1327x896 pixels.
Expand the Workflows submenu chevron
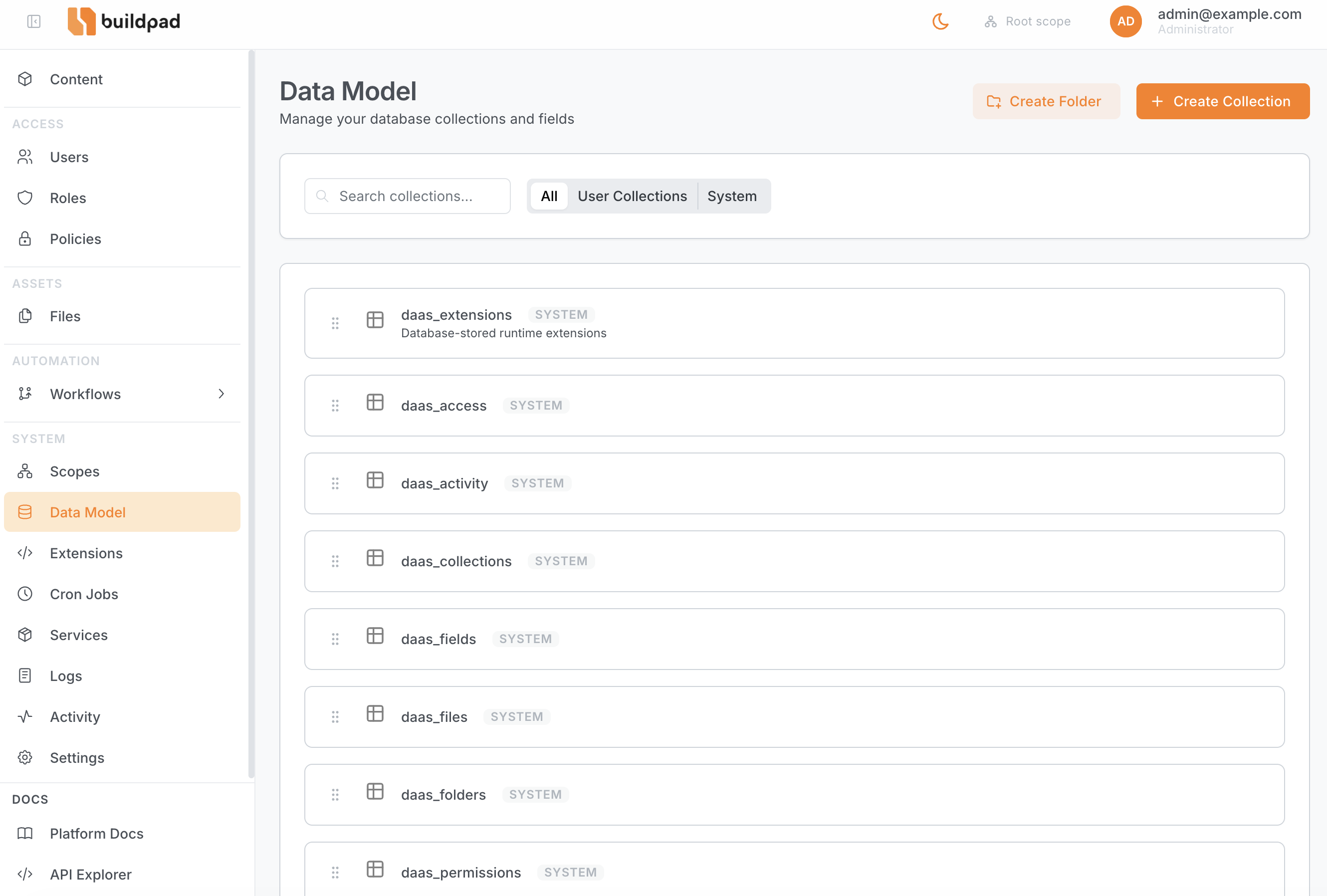[x=221, y=394]
